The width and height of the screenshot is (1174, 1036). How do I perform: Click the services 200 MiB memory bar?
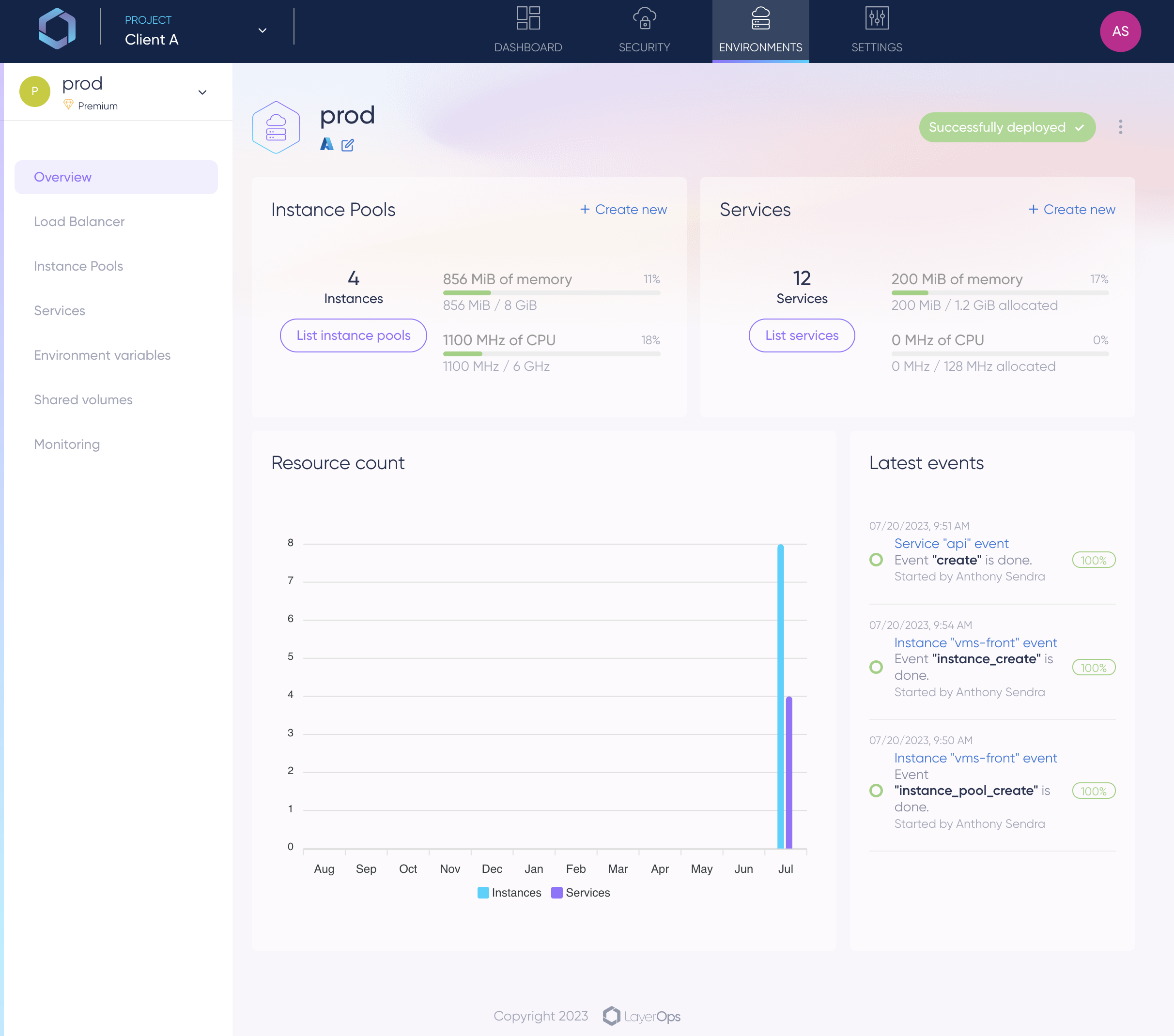click(x=1000, y=293)
